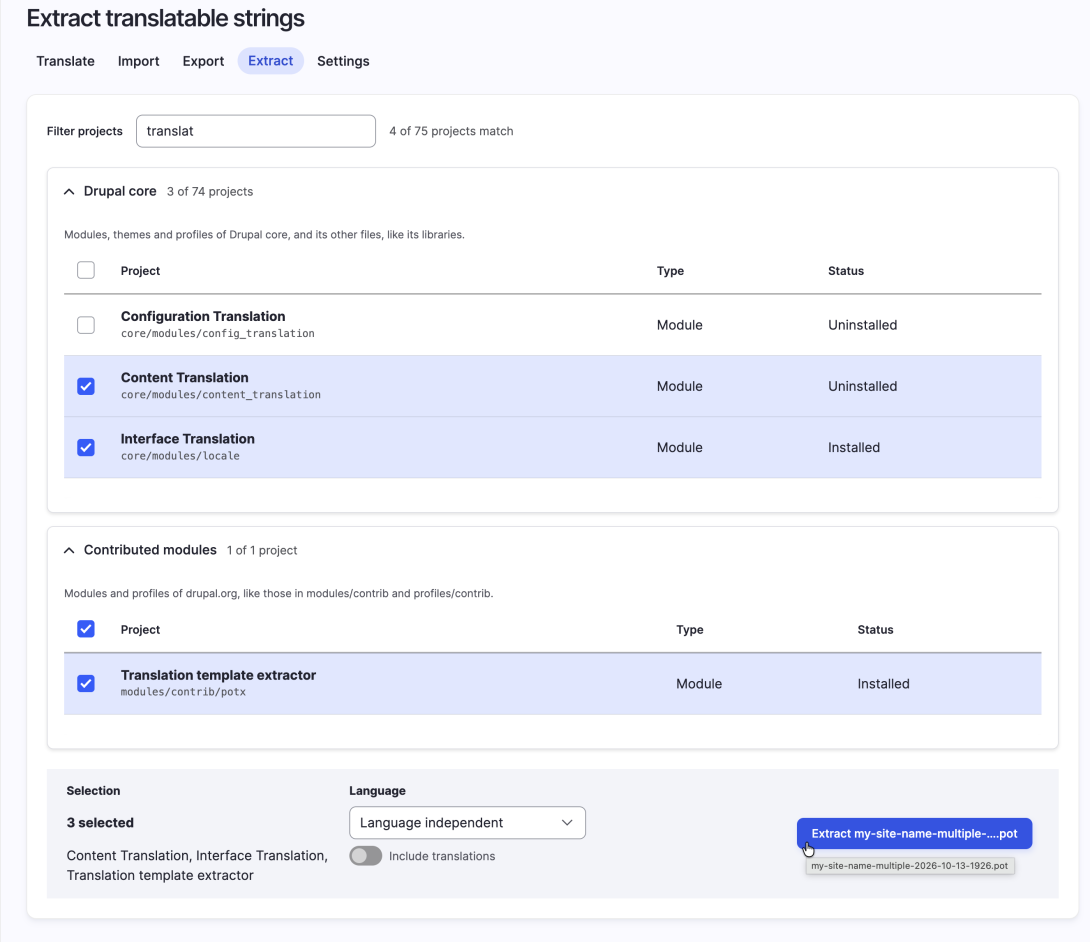Click the '3 of 74 projects' count
The height and width of the screenshot is (942, 1090).
(x=210, y=192)
